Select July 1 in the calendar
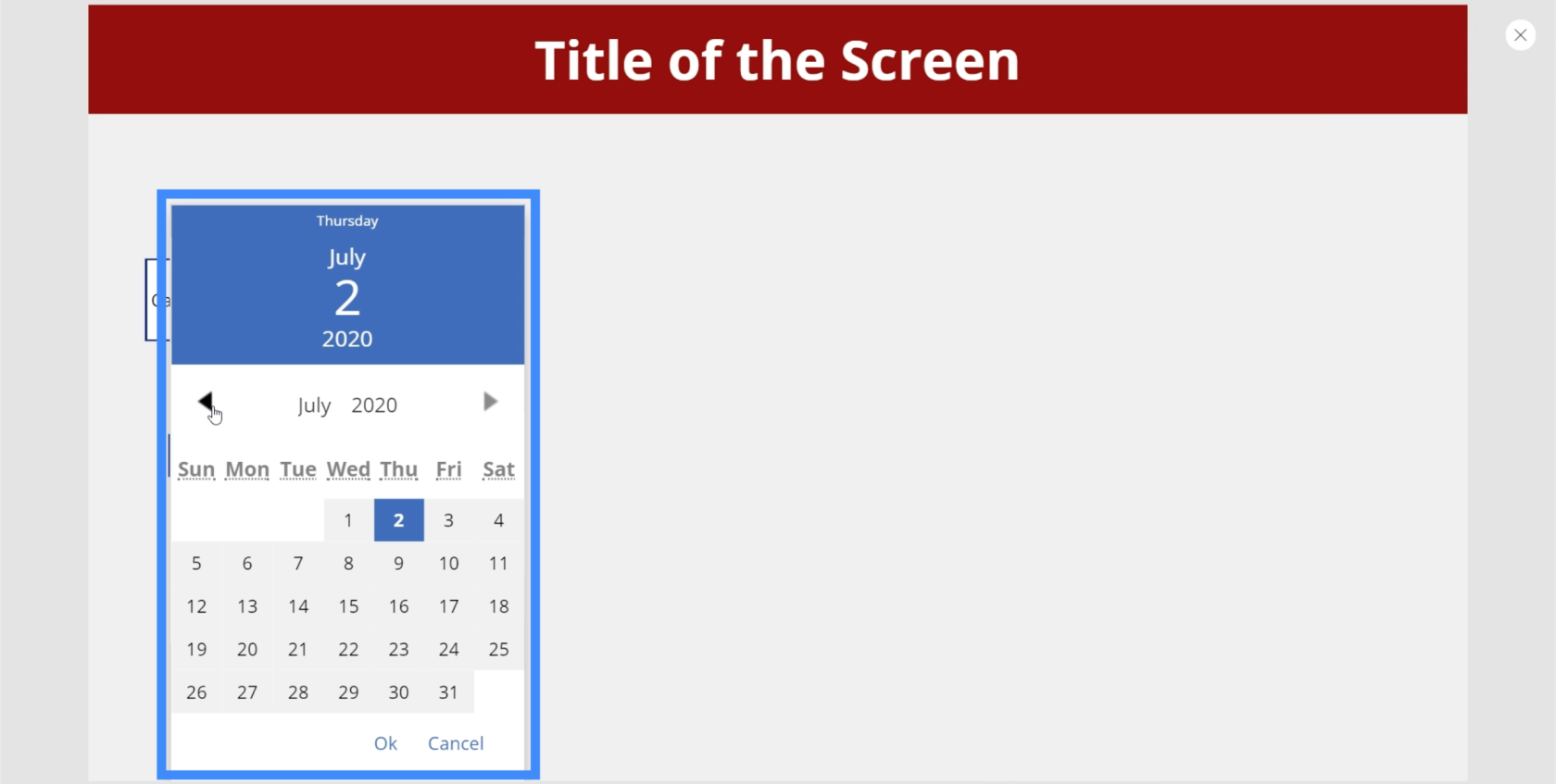 (x=348, y=520)
